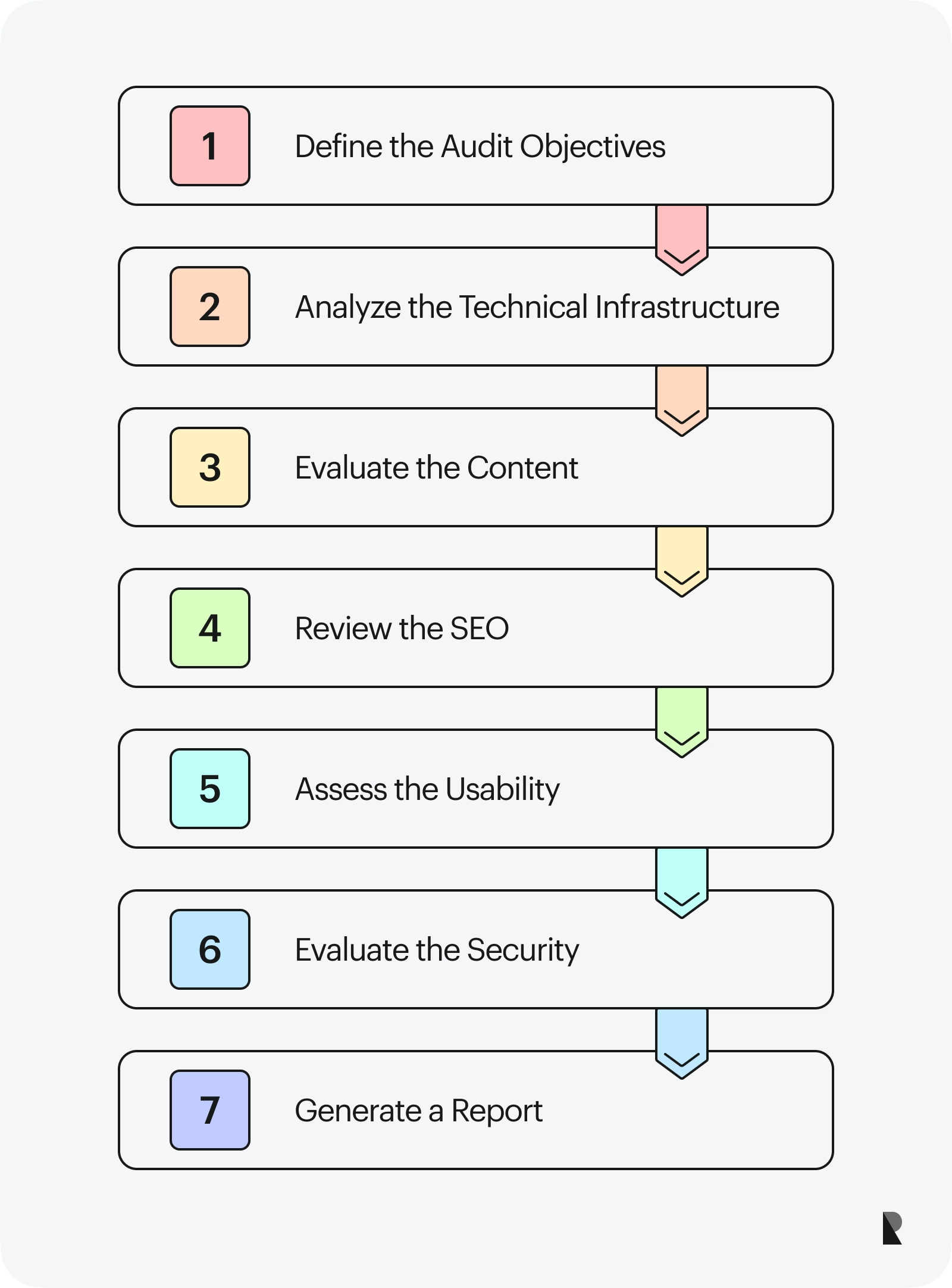
Task: Click the pink number 1 badge
Action: point(209,146)
